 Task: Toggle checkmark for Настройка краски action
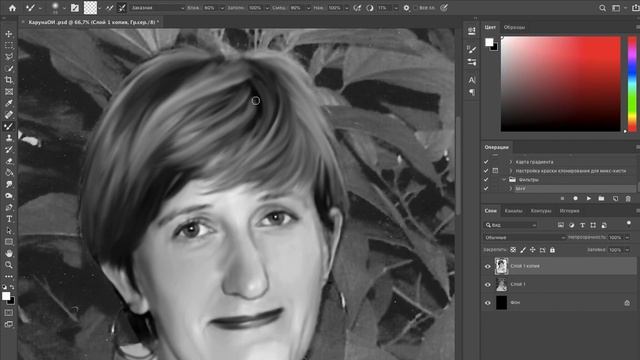[486, 171]
